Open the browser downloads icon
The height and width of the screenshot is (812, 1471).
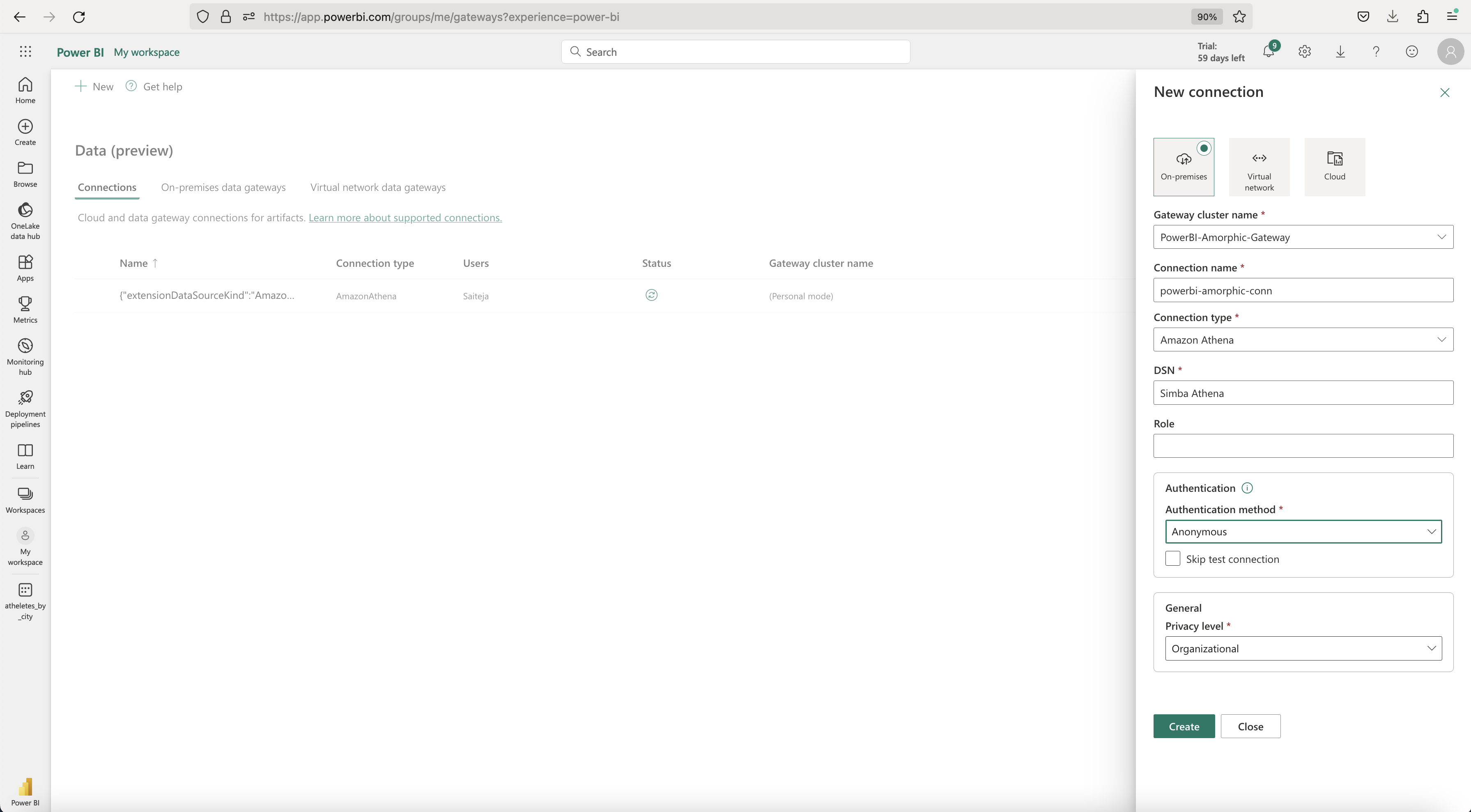point(1393,16)
